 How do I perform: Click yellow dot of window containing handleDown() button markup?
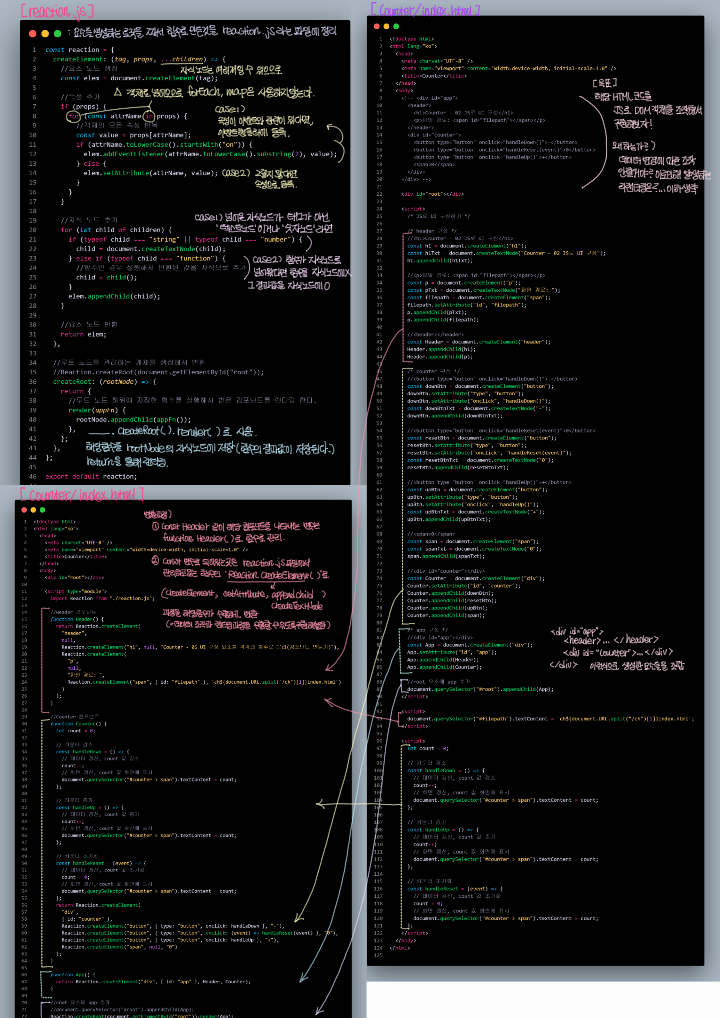point(387,26)
